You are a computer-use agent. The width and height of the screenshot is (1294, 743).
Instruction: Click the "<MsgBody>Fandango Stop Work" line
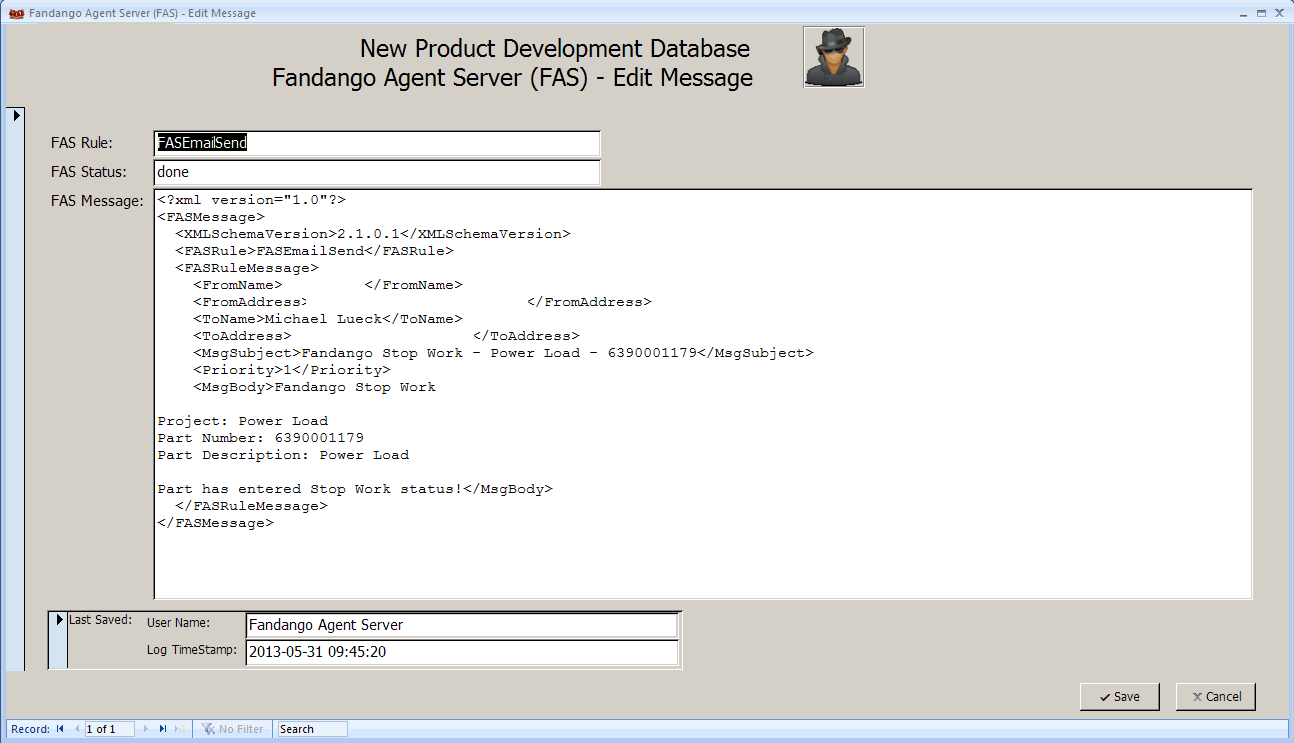point(314,387)
